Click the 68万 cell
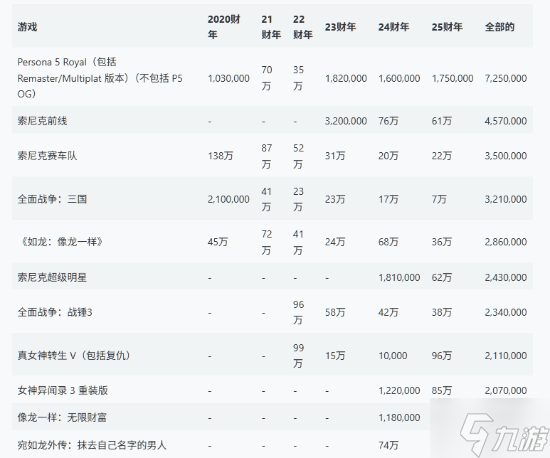The height and width of the screenshot is (458, 550). [388, 242]
